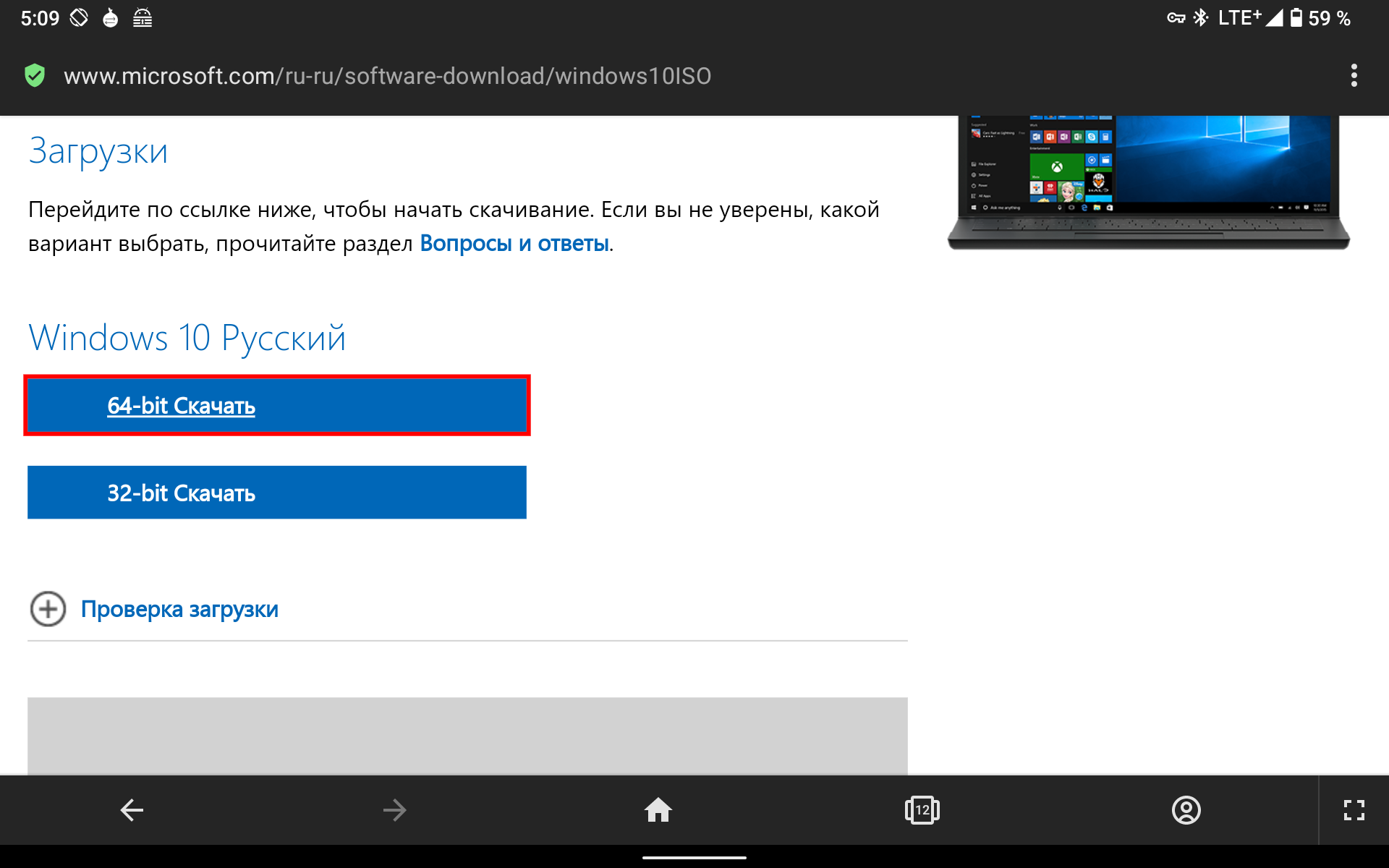Viewport: 1389px width, 868px height.
Task: Tap the browser back arrow
Action: pos(132,809)
